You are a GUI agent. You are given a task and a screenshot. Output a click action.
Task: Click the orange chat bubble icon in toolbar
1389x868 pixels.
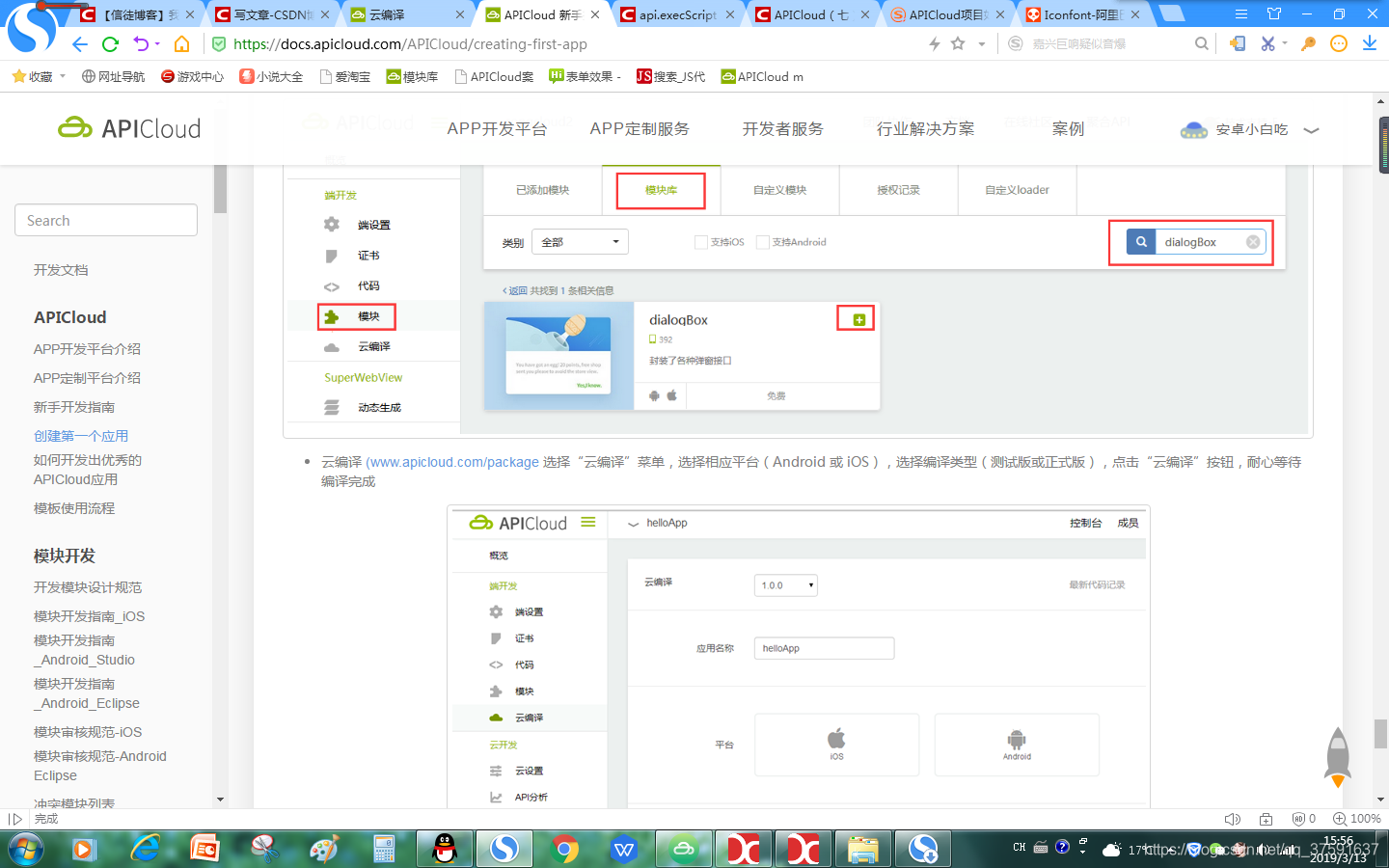coord(1339,44)
